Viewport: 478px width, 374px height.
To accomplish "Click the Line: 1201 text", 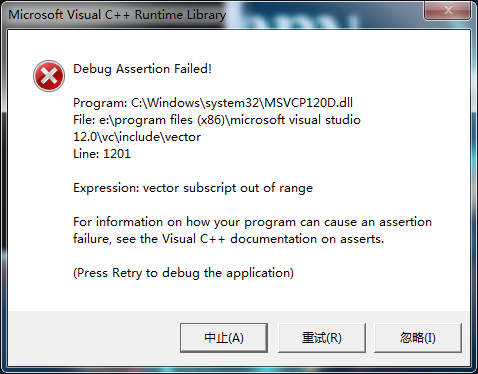I will click(x=102, y=154).
